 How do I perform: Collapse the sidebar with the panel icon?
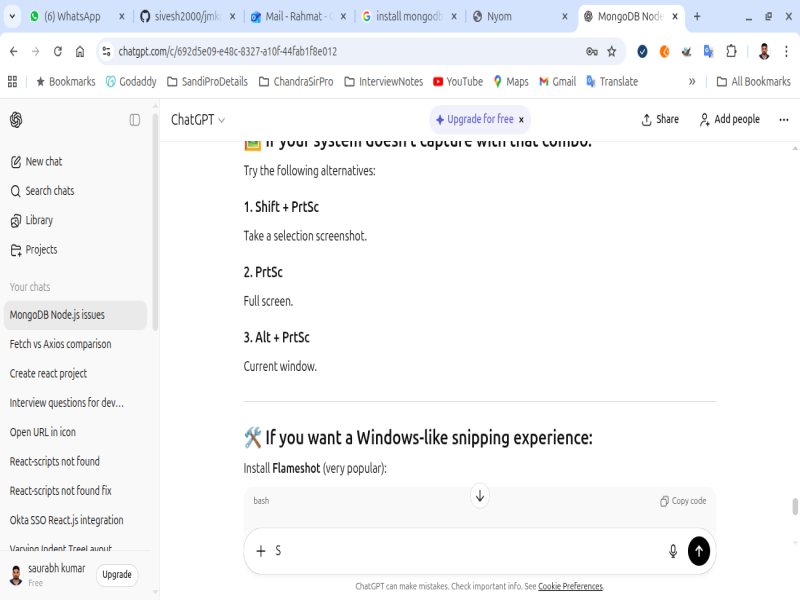(x=135, y=120)
